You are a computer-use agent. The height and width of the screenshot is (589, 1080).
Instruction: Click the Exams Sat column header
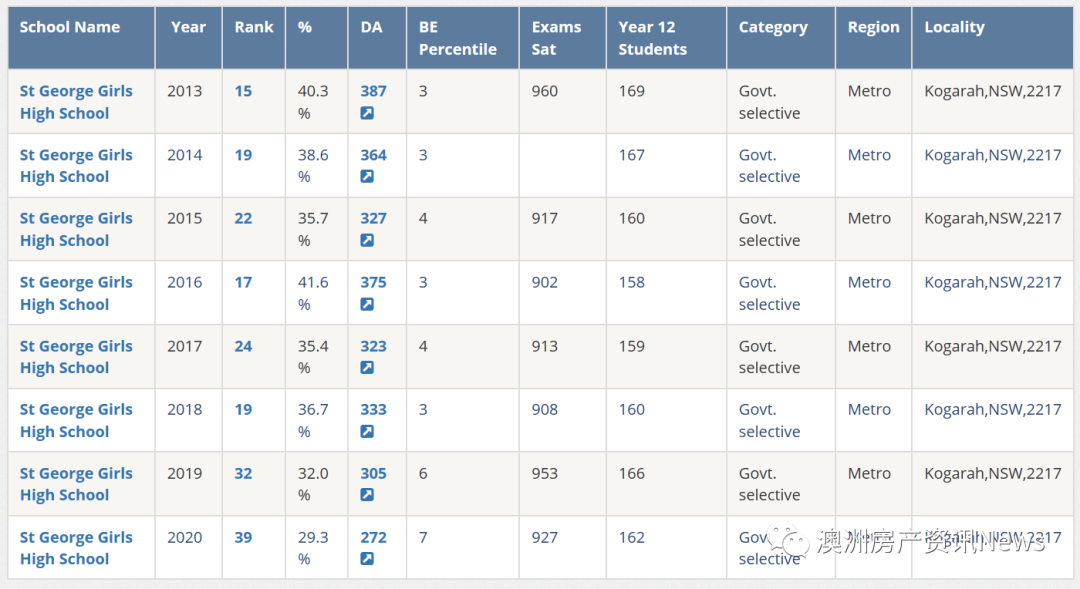point(556,38)
